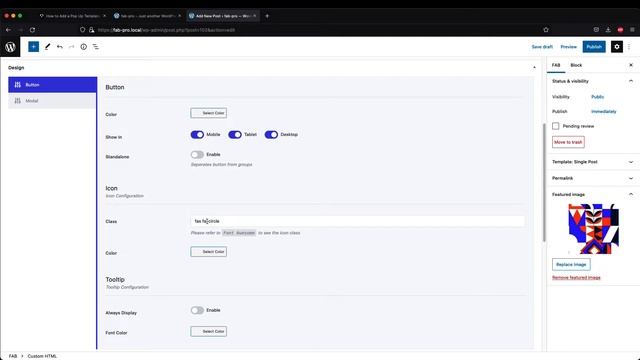640x360 pixels.
Task: Turn off the Tablet show-in toggle
Action: pos(235,135)
